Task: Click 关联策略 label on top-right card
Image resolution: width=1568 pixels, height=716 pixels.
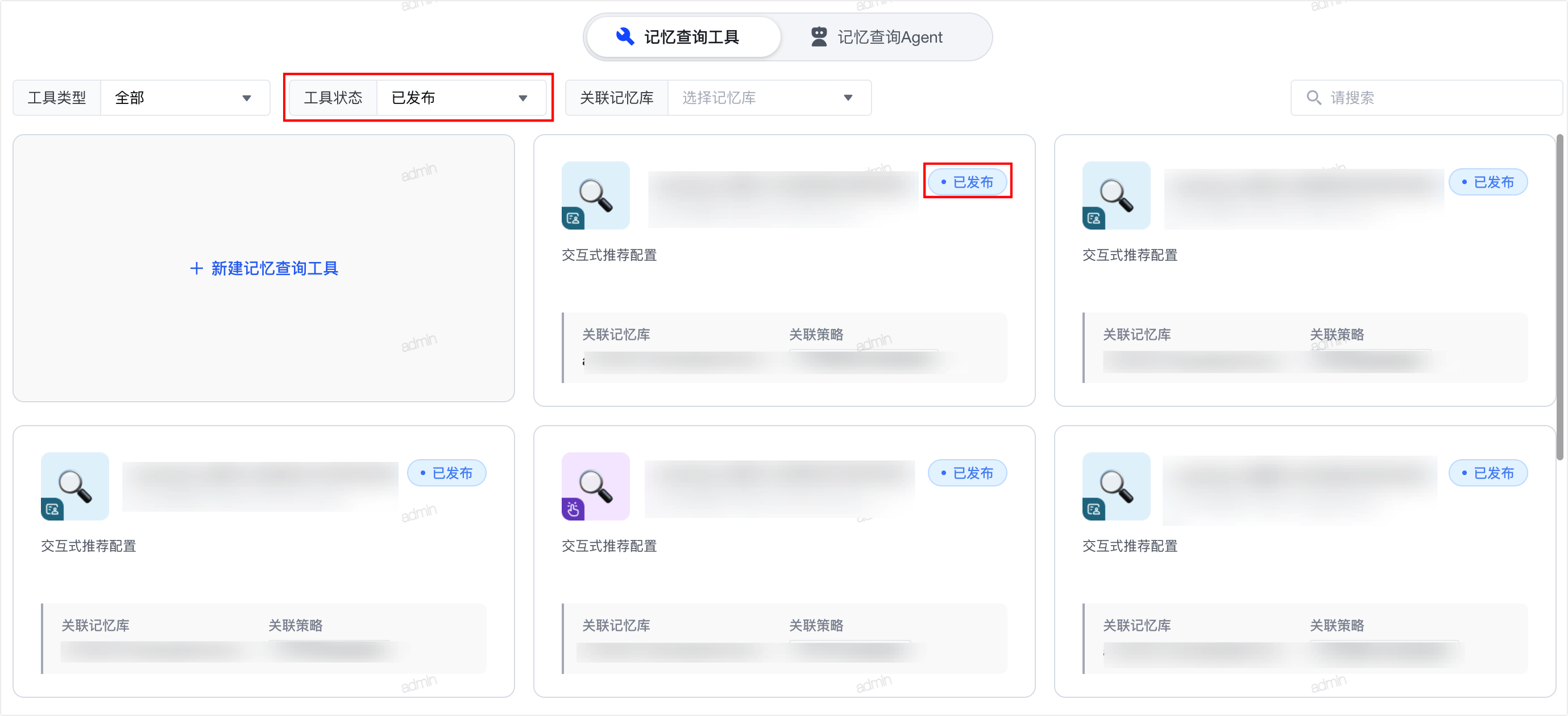Action: (x=1337, y=335)
